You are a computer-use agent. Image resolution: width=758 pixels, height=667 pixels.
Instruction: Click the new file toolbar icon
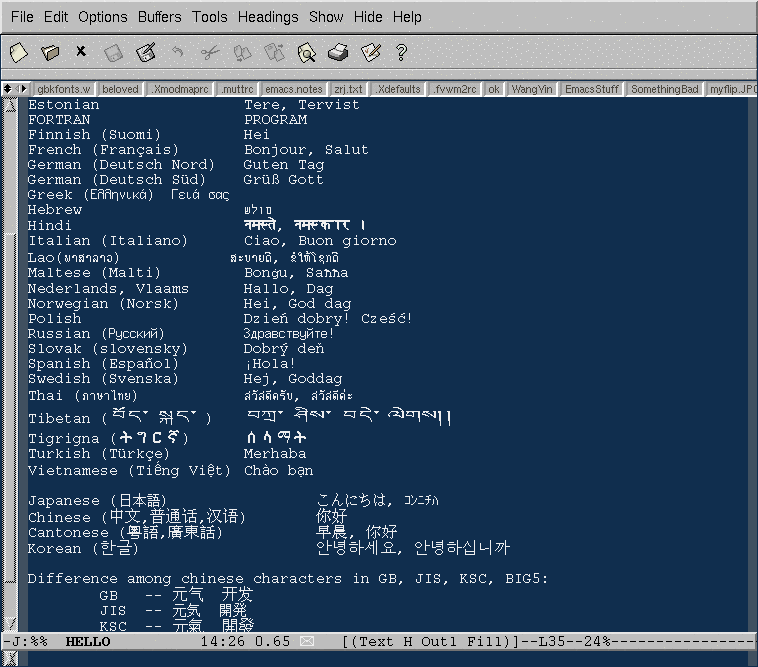tap(18, 51)
